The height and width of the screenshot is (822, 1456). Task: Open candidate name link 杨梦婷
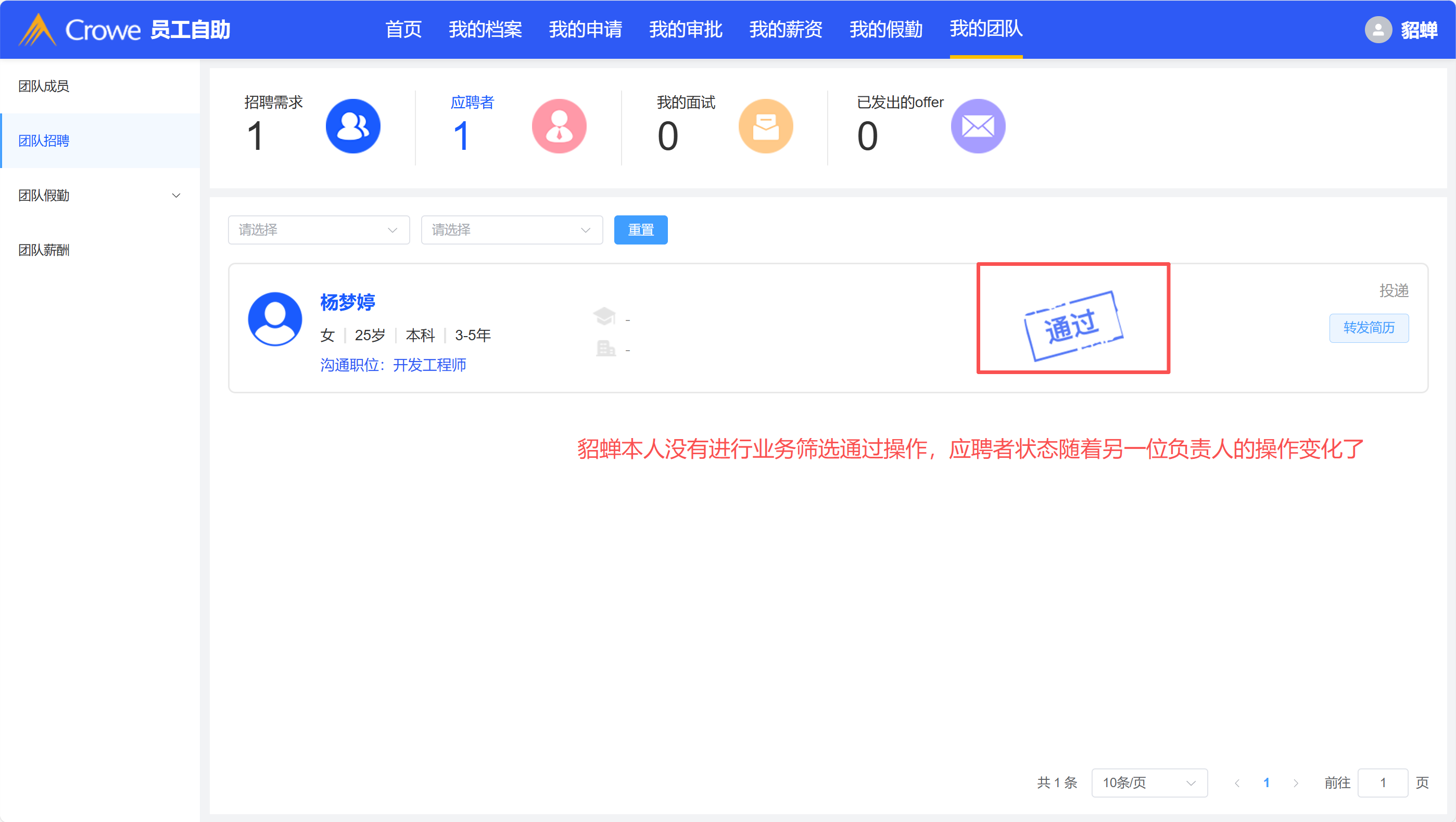pyautogui.click(x=347, y=302)
